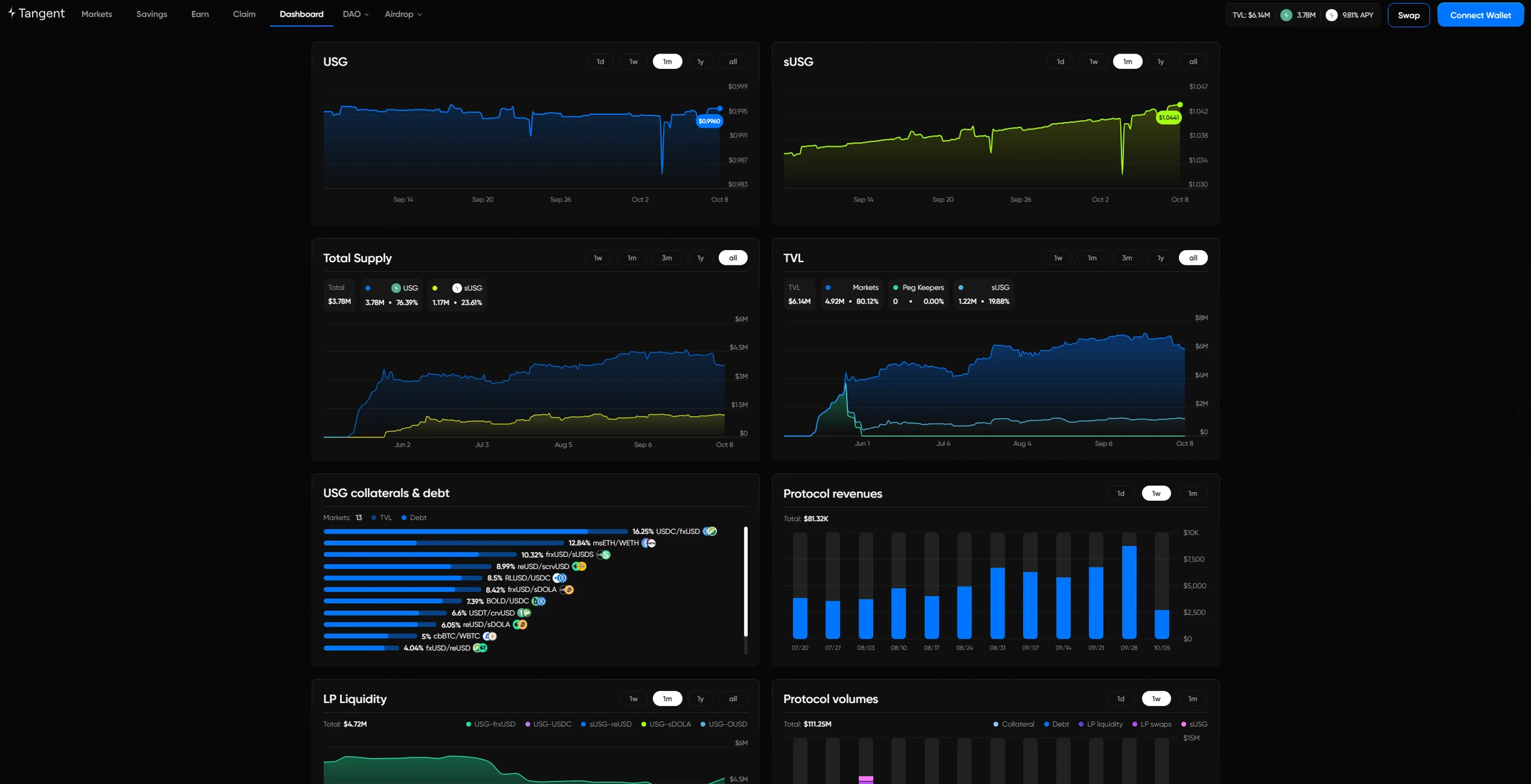Screen dimensions: 1531x784
Task: Click the cbBTC/WBTC pair icon
Action: pos(490,636)
